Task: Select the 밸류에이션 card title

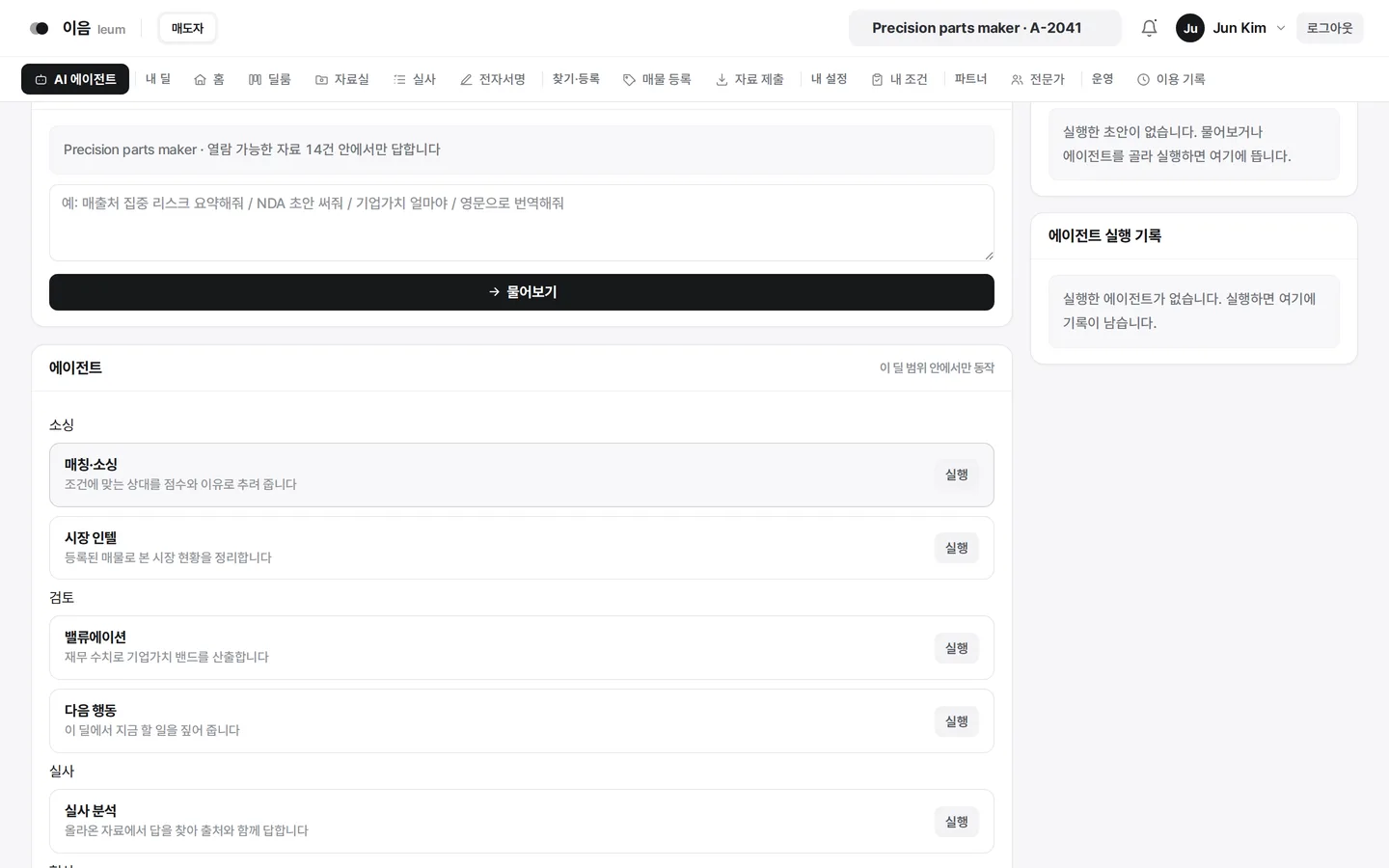Action: (x=95, y=637)
